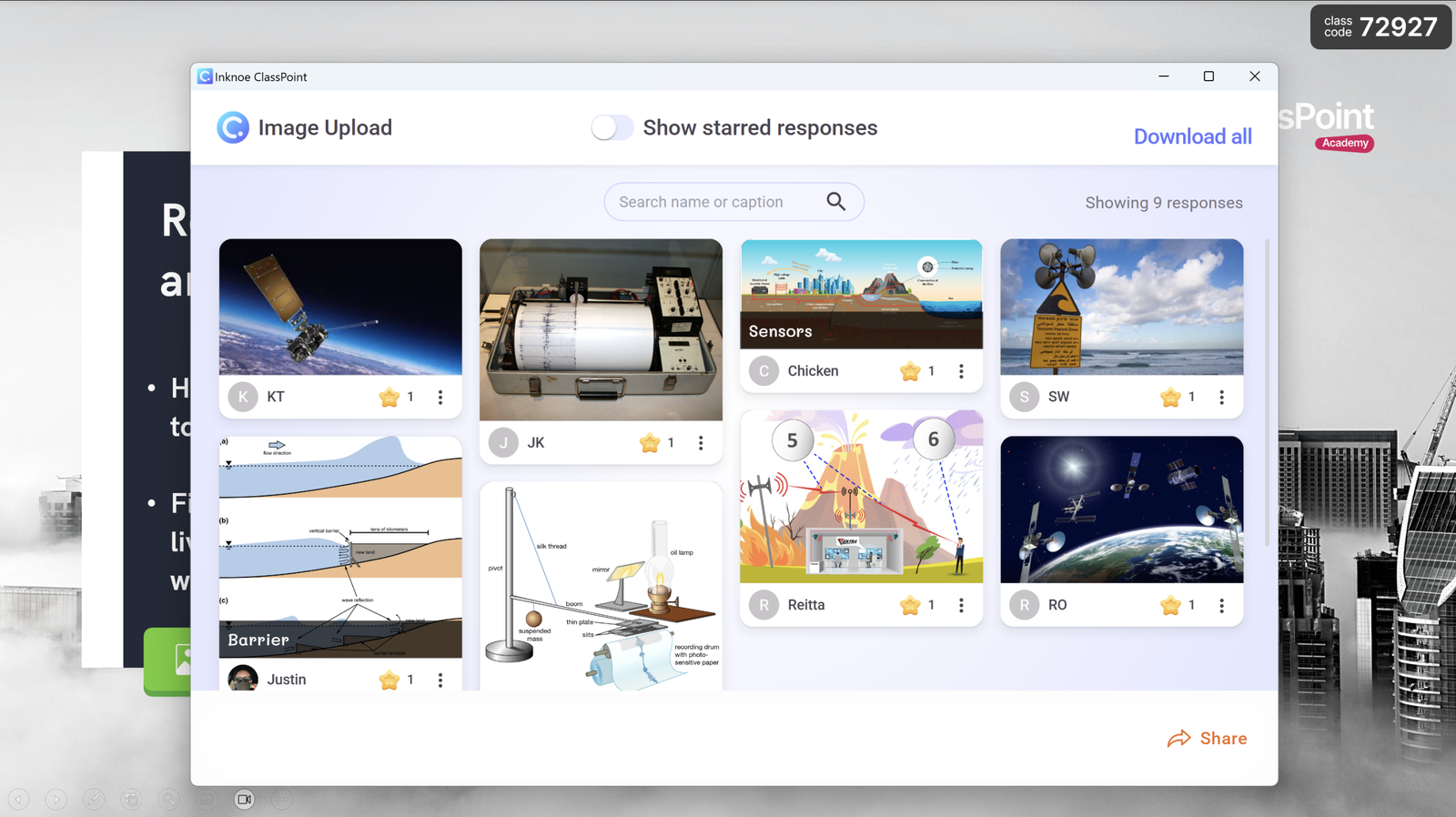Click Download all link
This screenshot has height=817, width=1456.
click(1192, 136)
